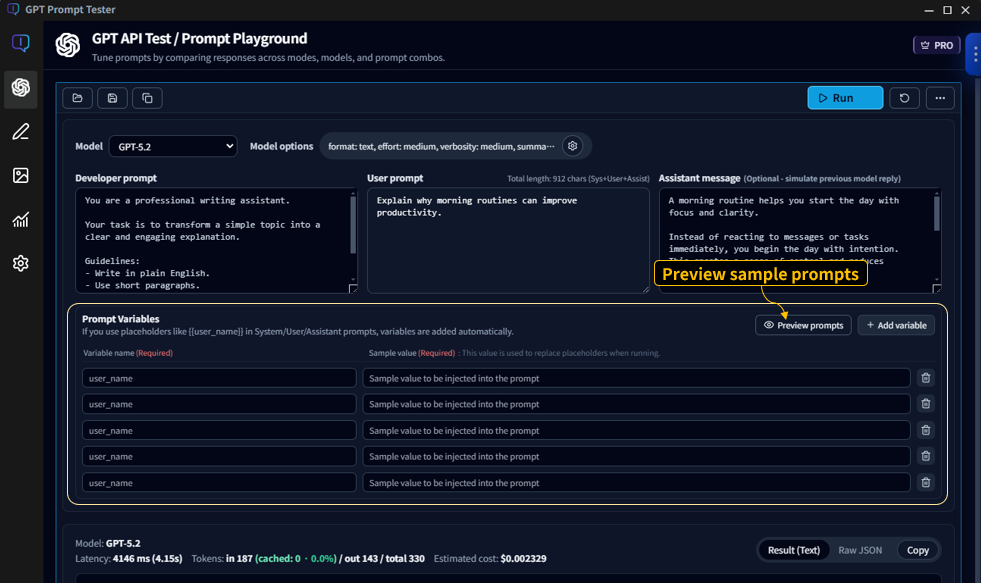Open the GPT Prompt Playground sidebar icon
This screenshot has width=981, height=583.
[x=20, y=88]
